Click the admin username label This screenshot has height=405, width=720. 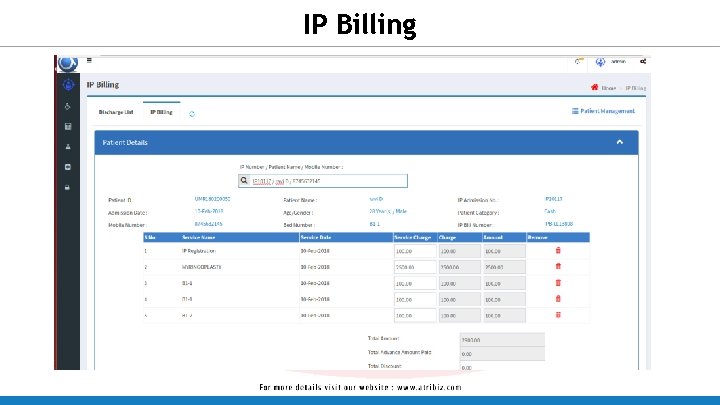click(618, 62)
